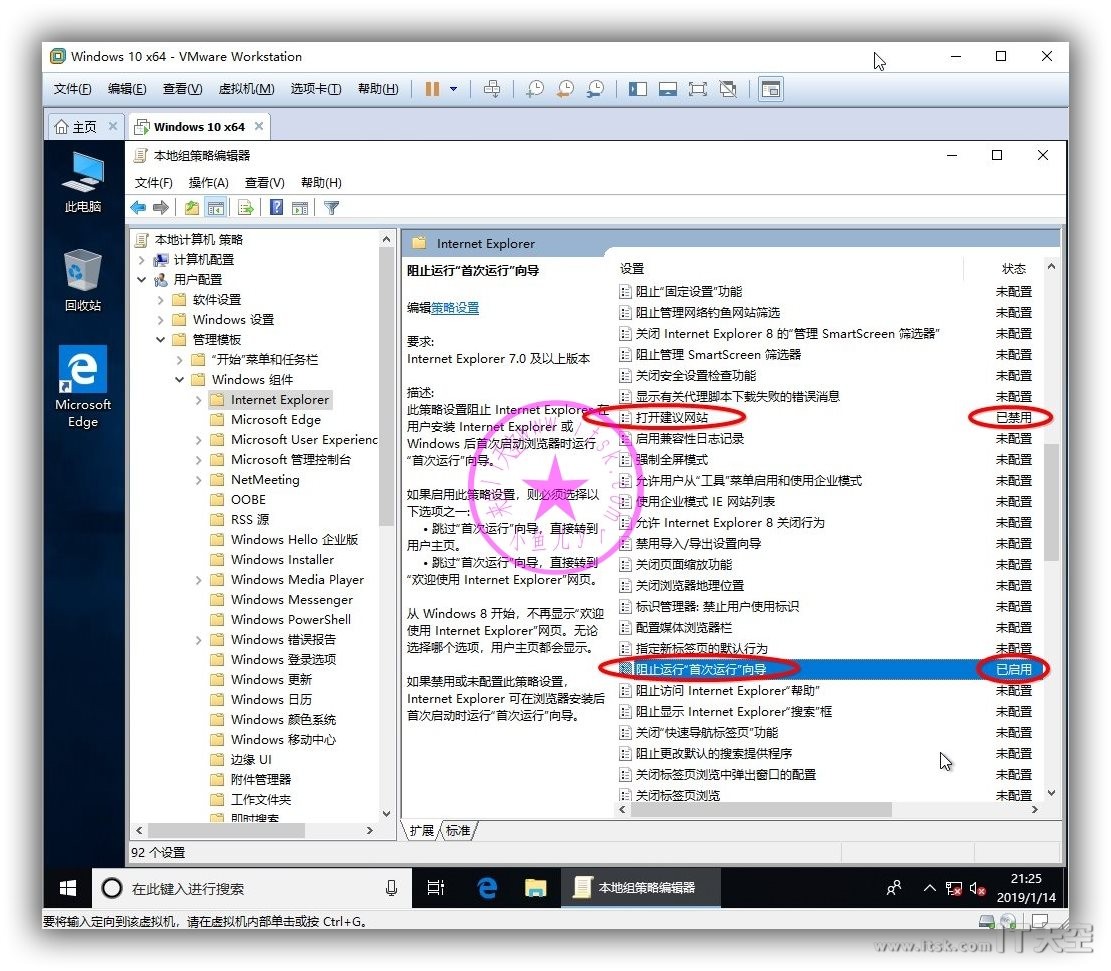
Task: Expand the 软件设置 folder node
Action: (x=161, y=300)
